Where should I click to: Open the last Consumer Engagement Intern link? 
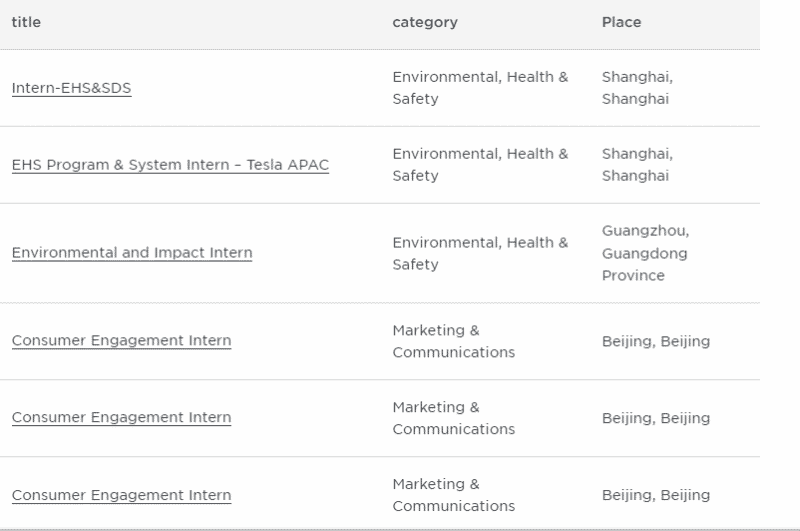(x=121, y=495)
